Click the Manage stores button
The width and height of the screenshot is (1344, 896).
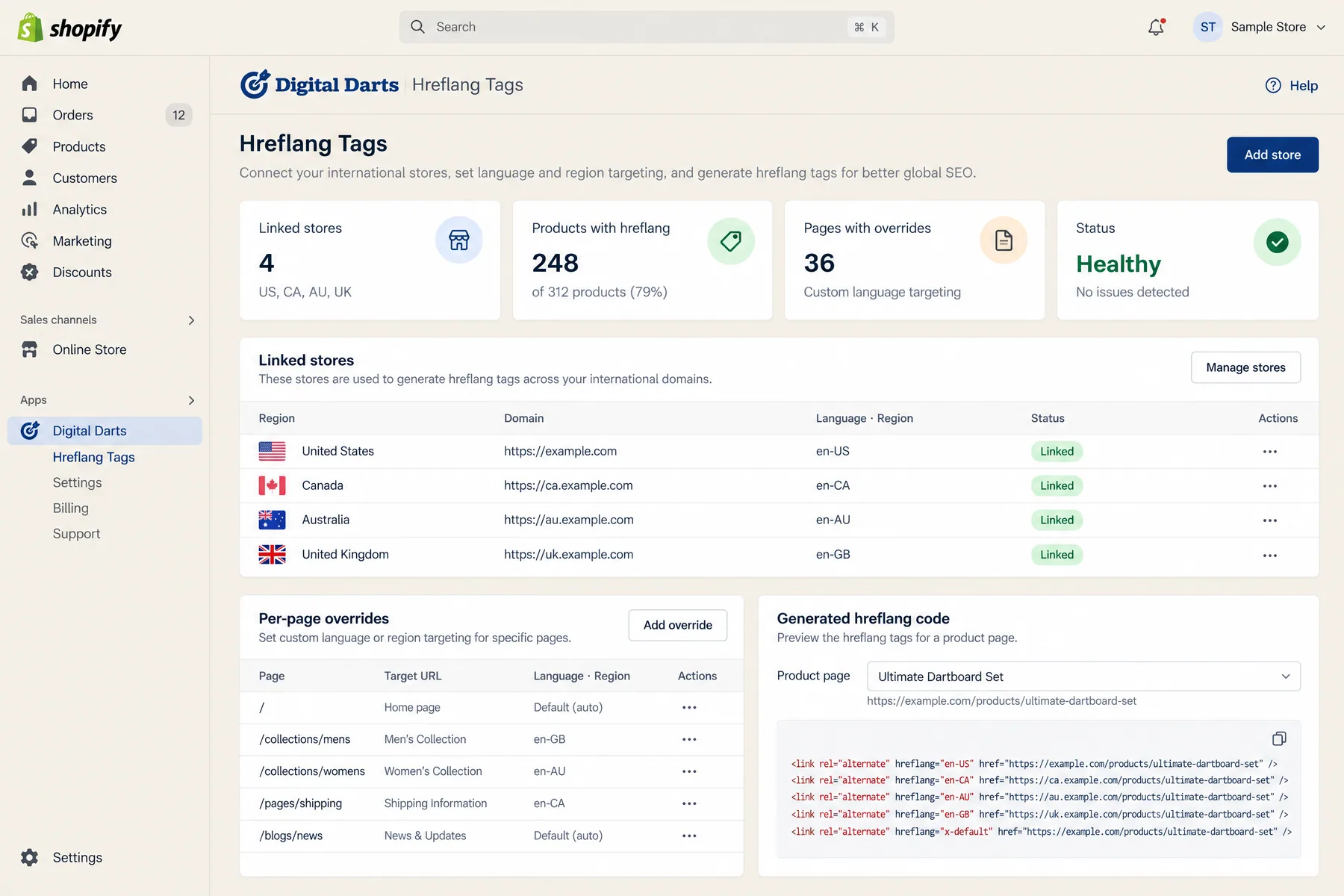coord(1245,367)
